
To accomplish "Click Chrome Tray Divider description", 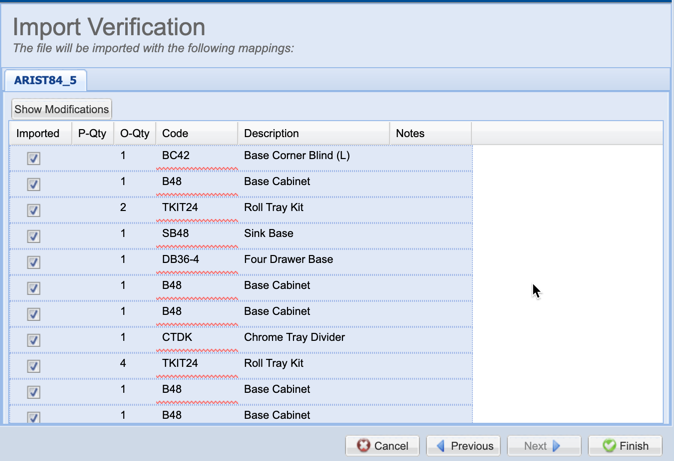I will pyautogui.click(x=294, y=337).
